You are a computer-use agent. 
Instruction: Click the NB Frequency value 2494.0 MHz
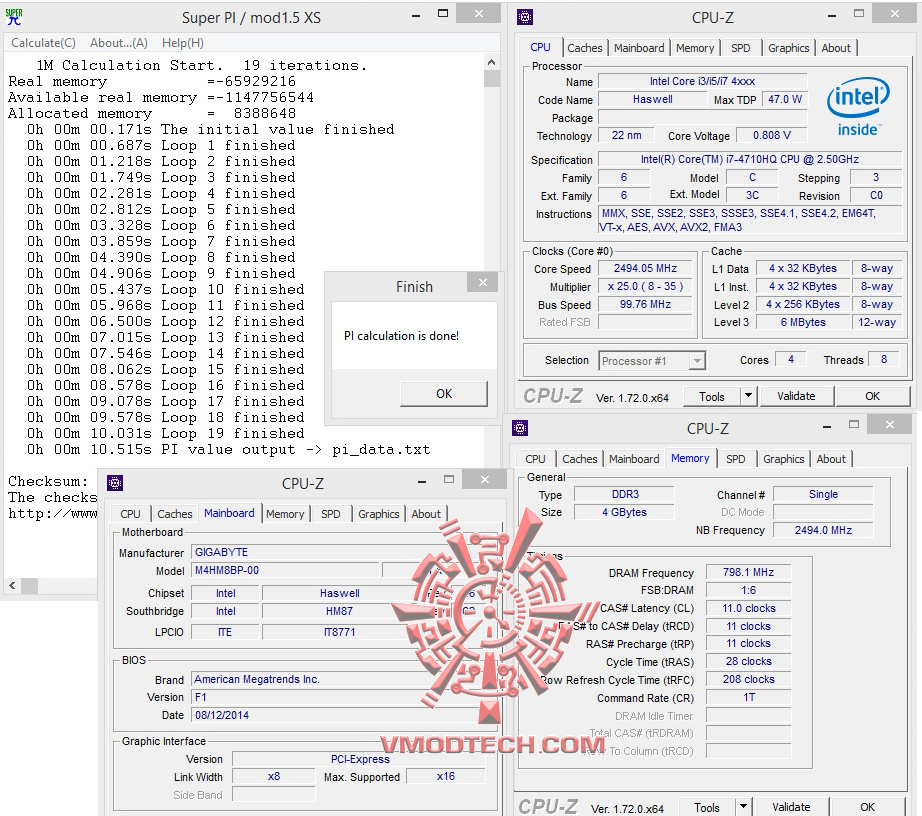tap(823, 530)
